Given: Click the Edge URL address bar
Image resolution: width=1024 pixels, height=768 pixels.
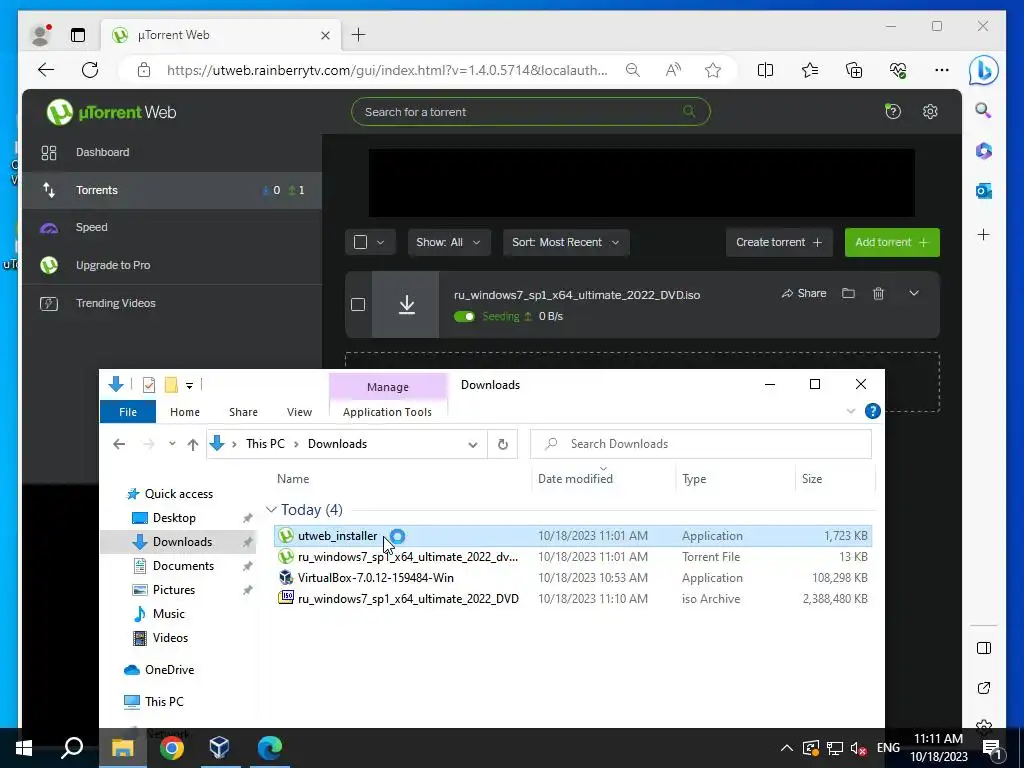Looking at the screenshot, I should click(x=387, y=70).
